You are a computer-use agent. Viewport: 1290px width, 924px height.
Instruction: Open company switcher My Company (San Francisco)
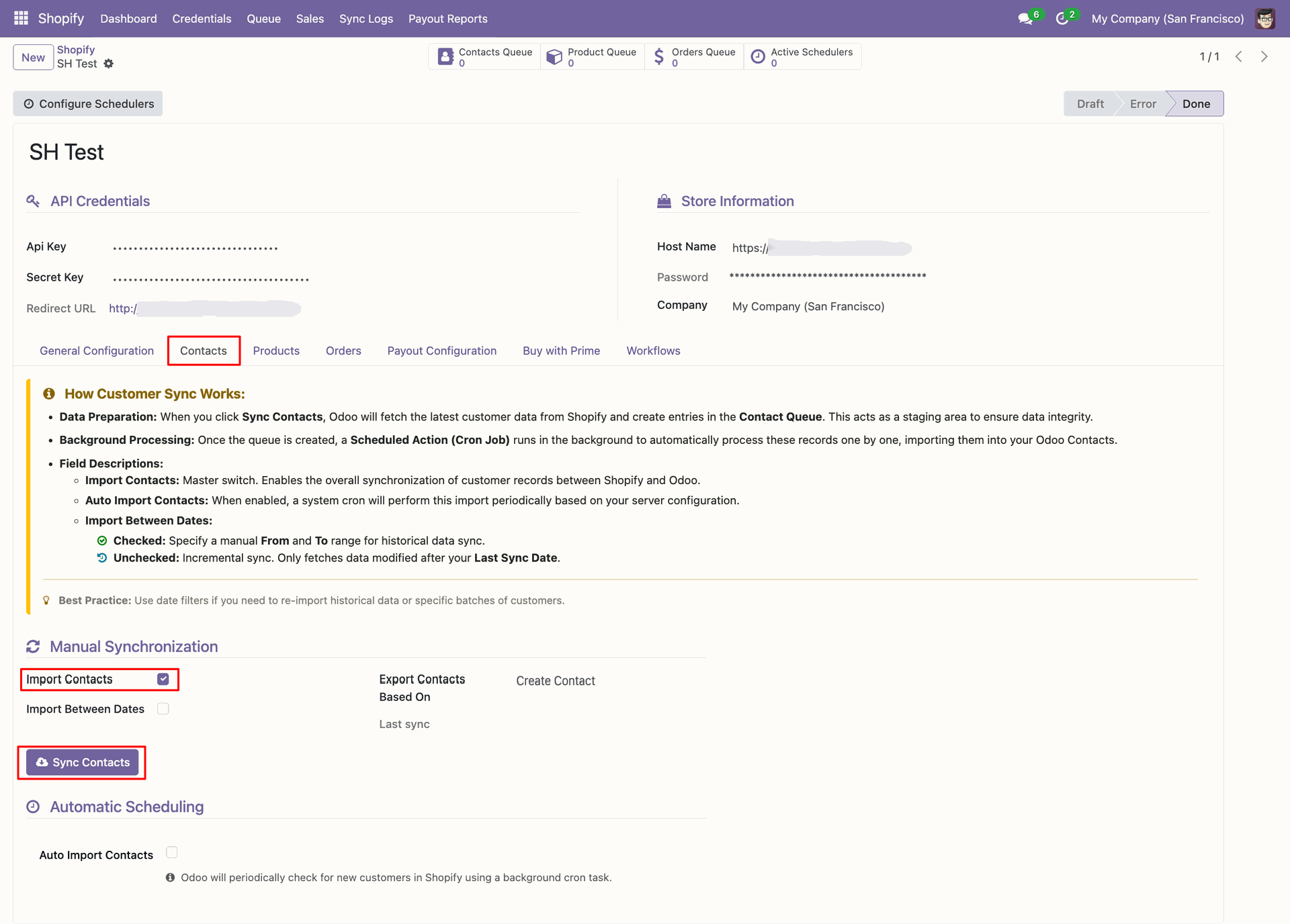coord(1168,19)
